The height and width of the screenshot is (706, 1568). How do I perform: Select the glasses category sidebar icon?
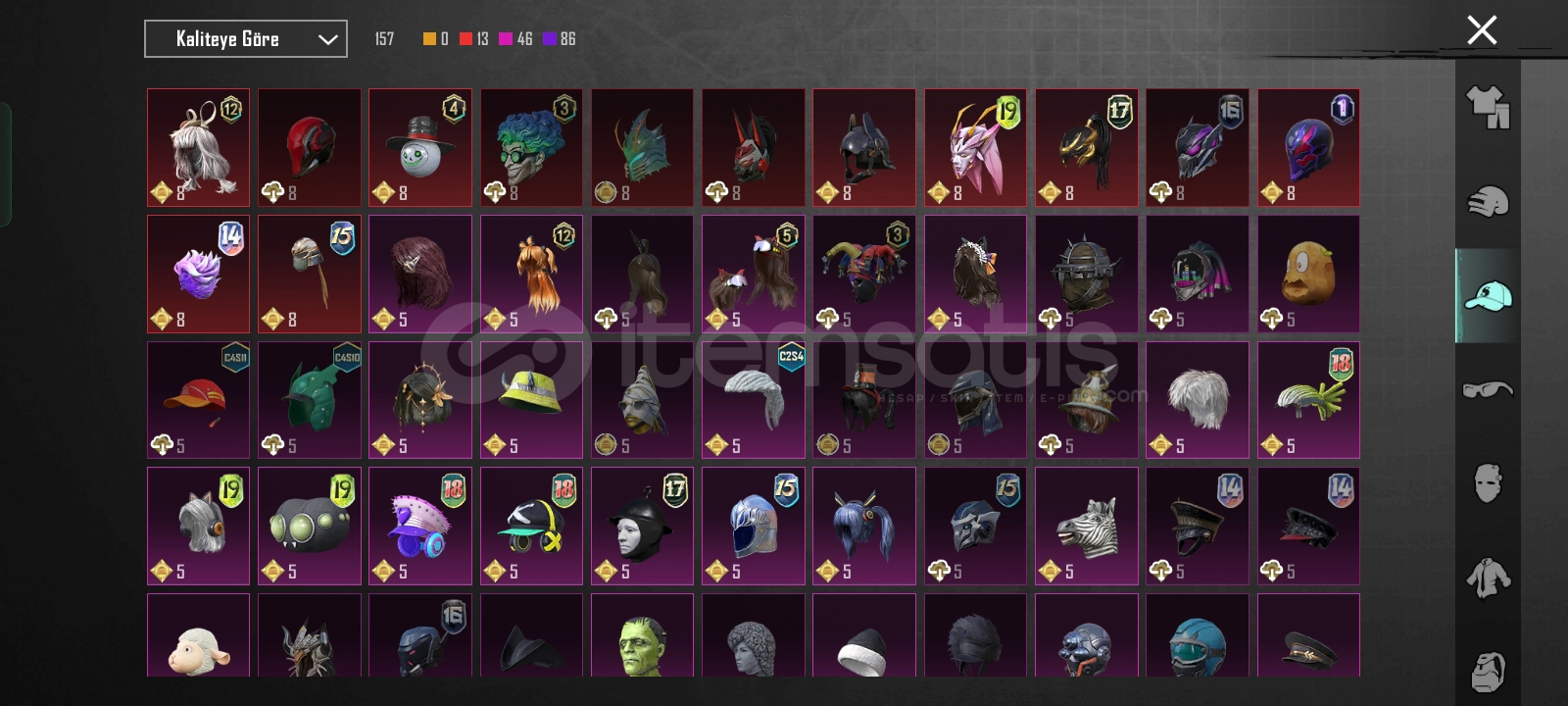click(x=1488, y=389)
